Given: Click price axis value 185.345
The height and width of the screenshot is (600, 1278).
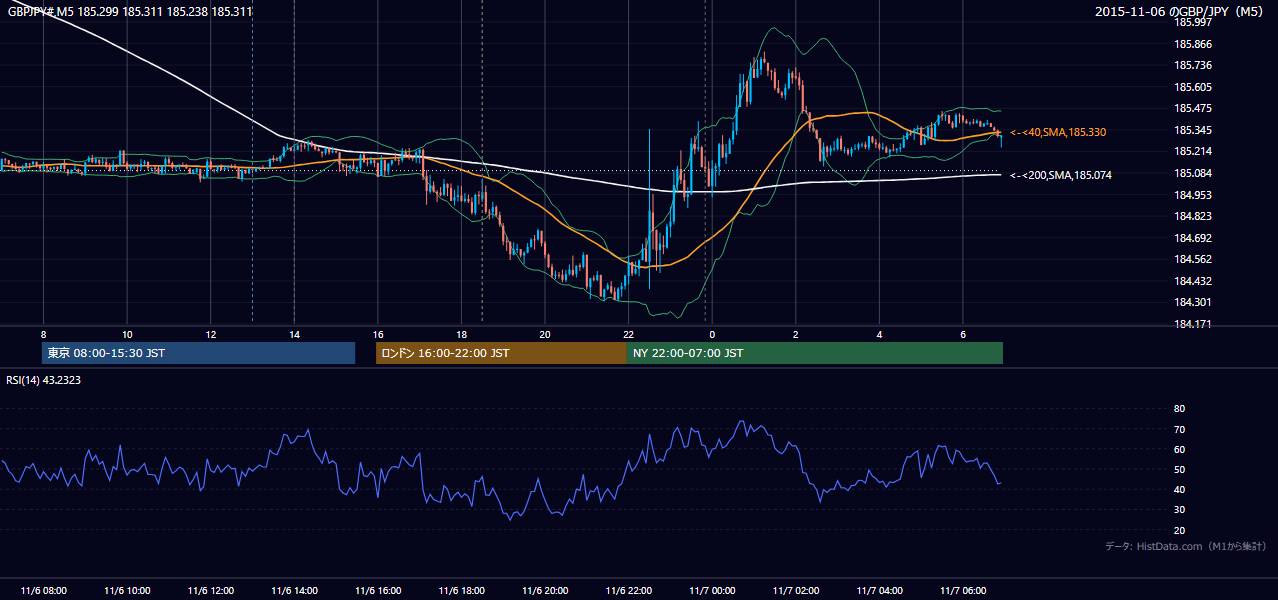Looking at the screenshot, I should 1192,130.
